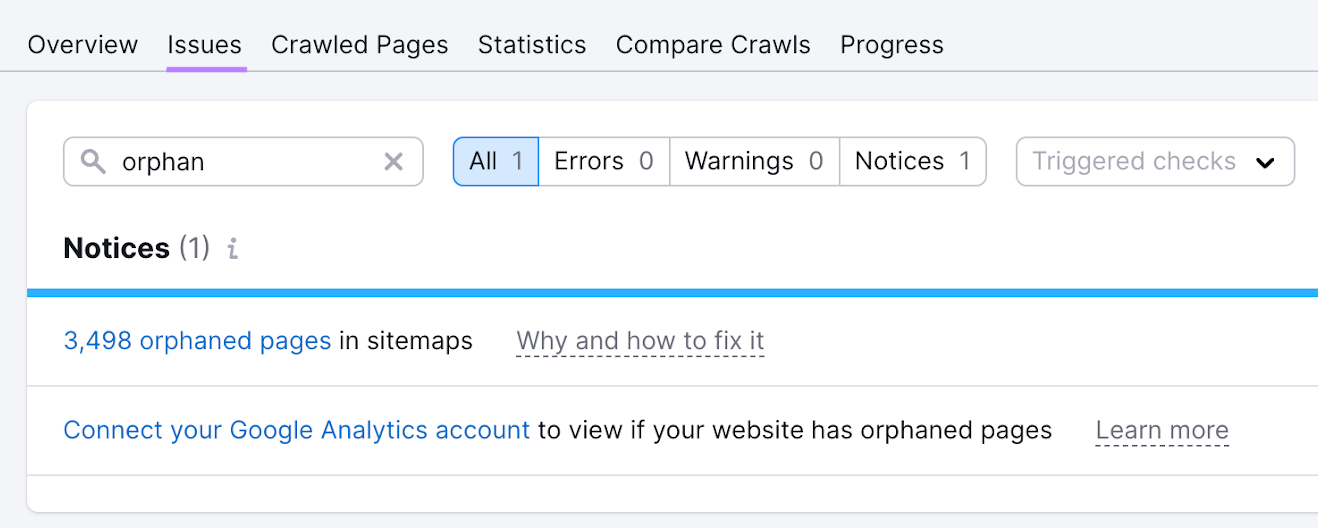The height and width of the screenshot is (528, 1318).
Task: Select the All filter
Action: (496, 162)
